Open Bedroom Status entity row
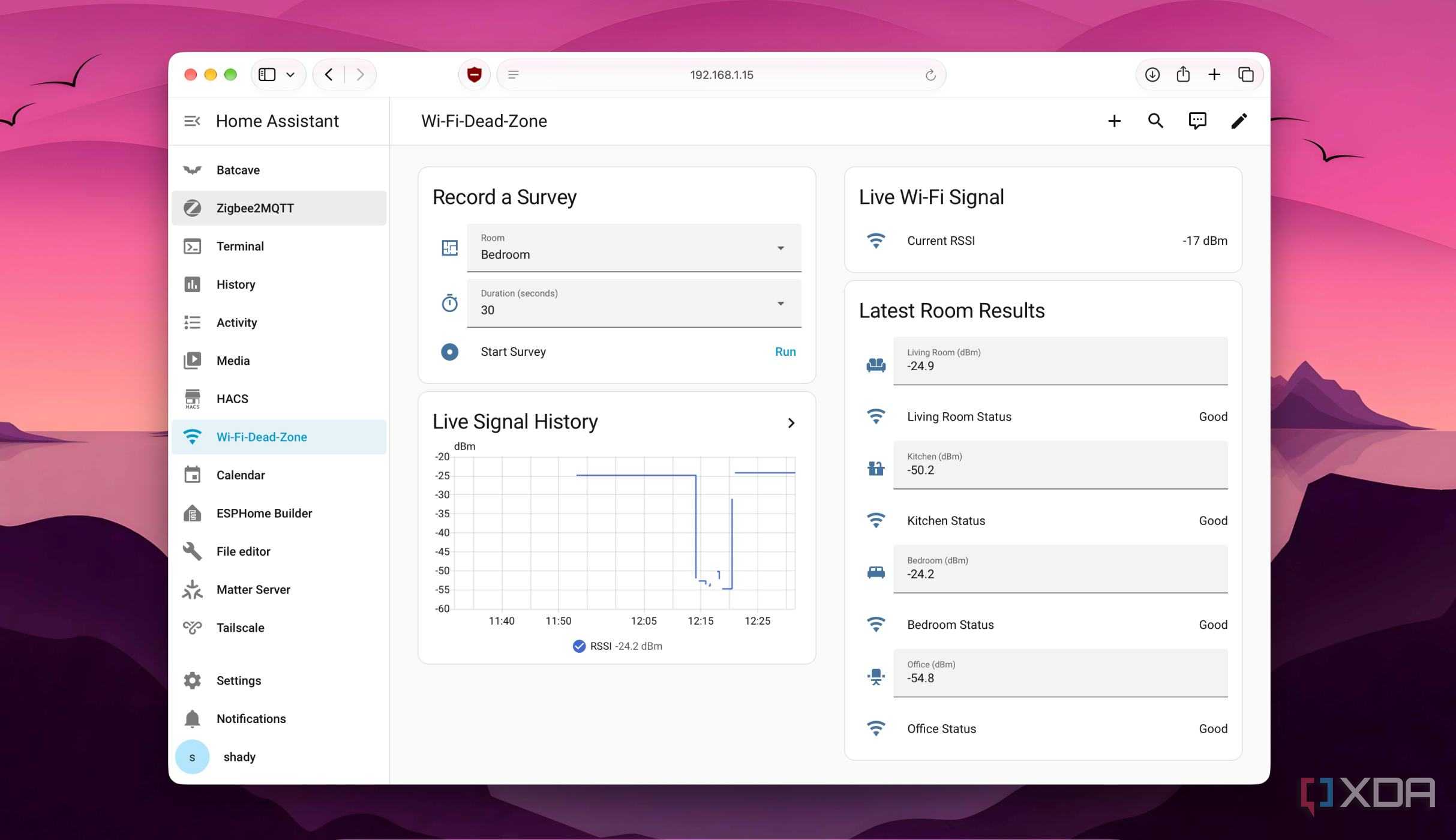This screenshot has width=1456, height=840. [x=1043, y=625]
